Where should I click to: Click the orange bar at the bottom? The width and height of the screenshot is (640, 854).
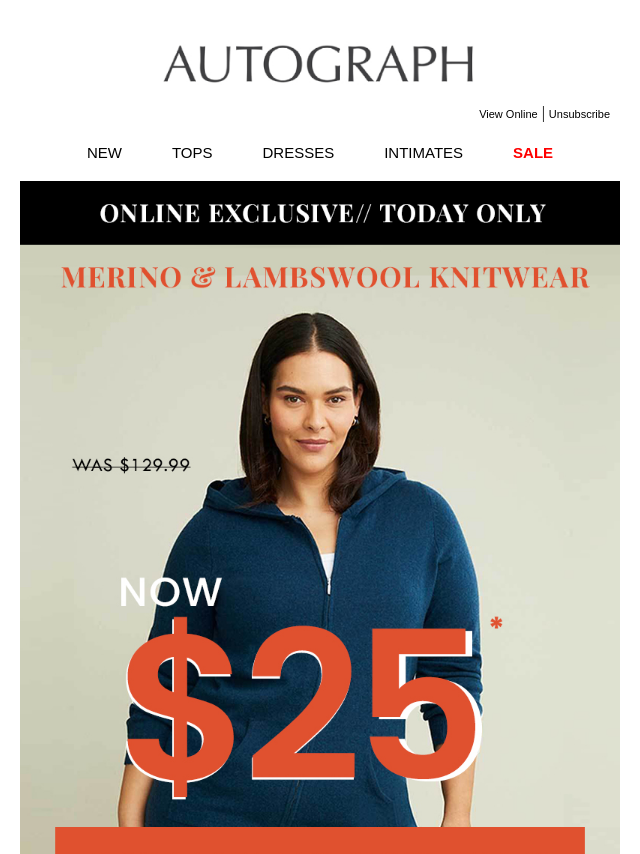[320, 840]
